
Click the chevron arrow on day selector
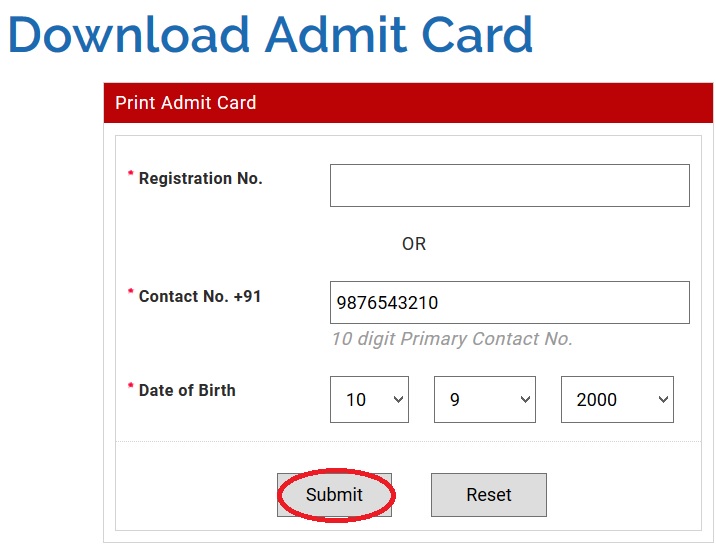click(398, 400)
